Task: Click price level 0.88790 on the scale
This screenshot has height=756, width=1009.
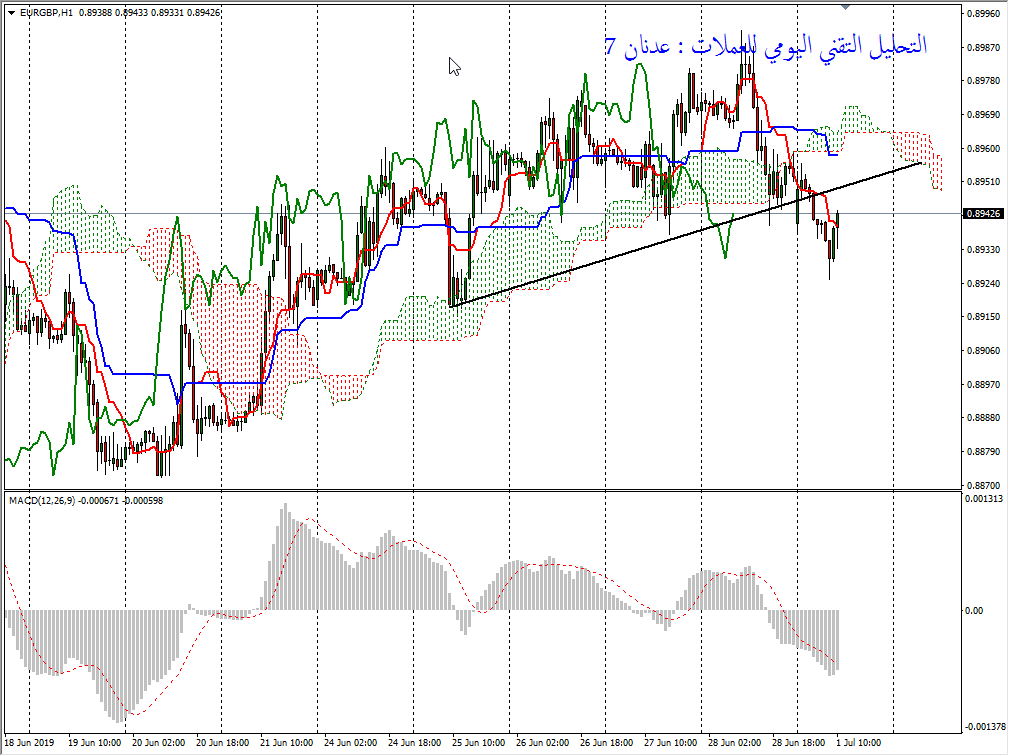Action: pos(984,452)
